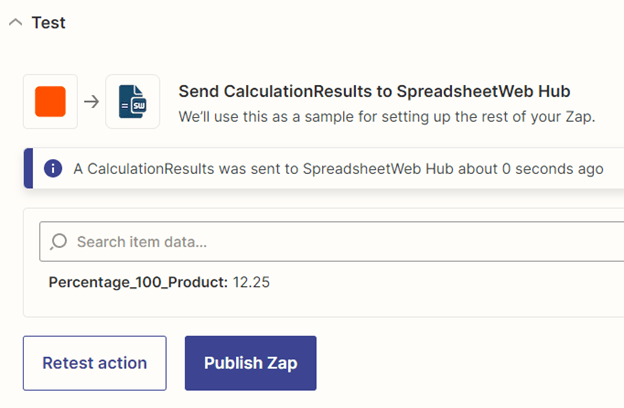Image resolution: width=624 pixels, height=408 pixels.
Task: Click the info icon in the notification banner
Action: point(53,168)
